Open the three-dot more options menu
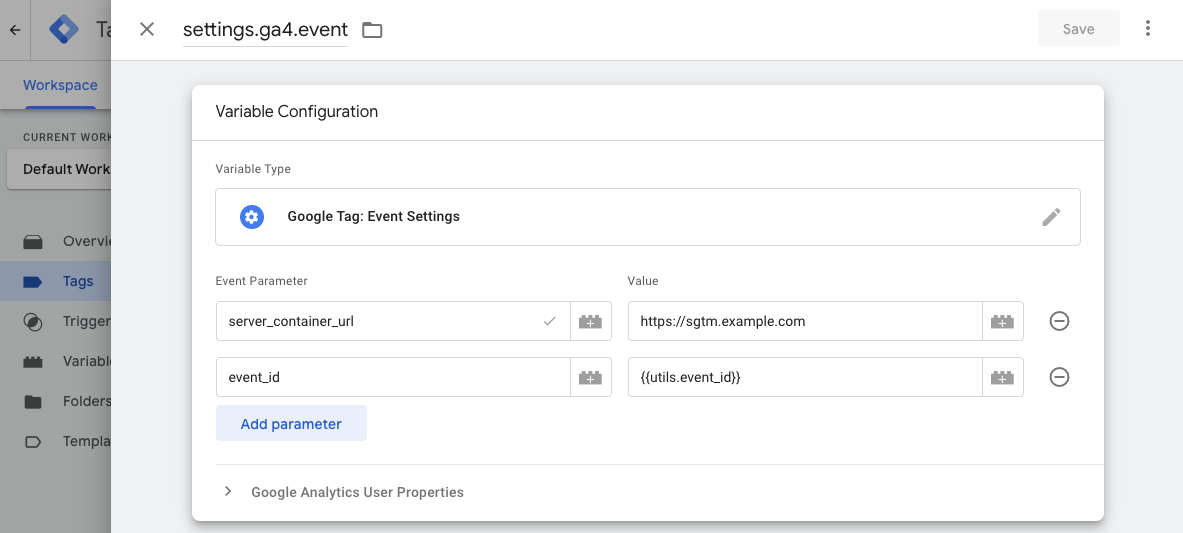The height and width of the screenshot is (533, 1183). click(1148, 29)
